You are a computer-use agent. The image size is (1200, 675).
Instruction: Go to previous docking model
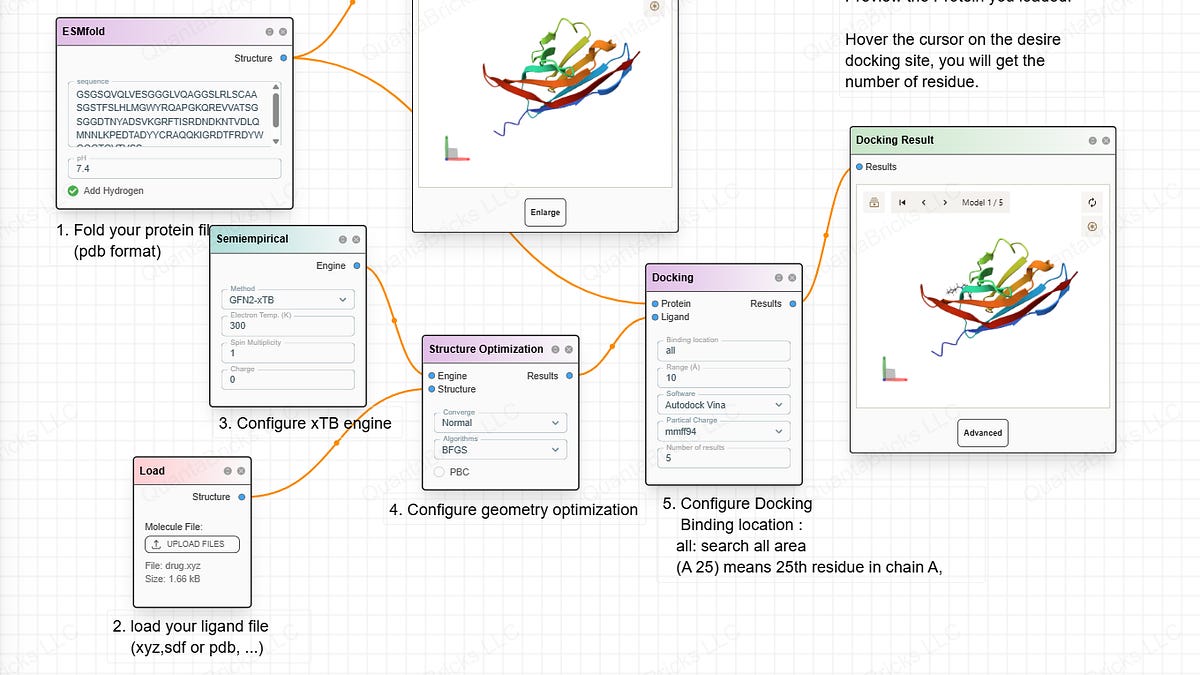coord(924,202)
